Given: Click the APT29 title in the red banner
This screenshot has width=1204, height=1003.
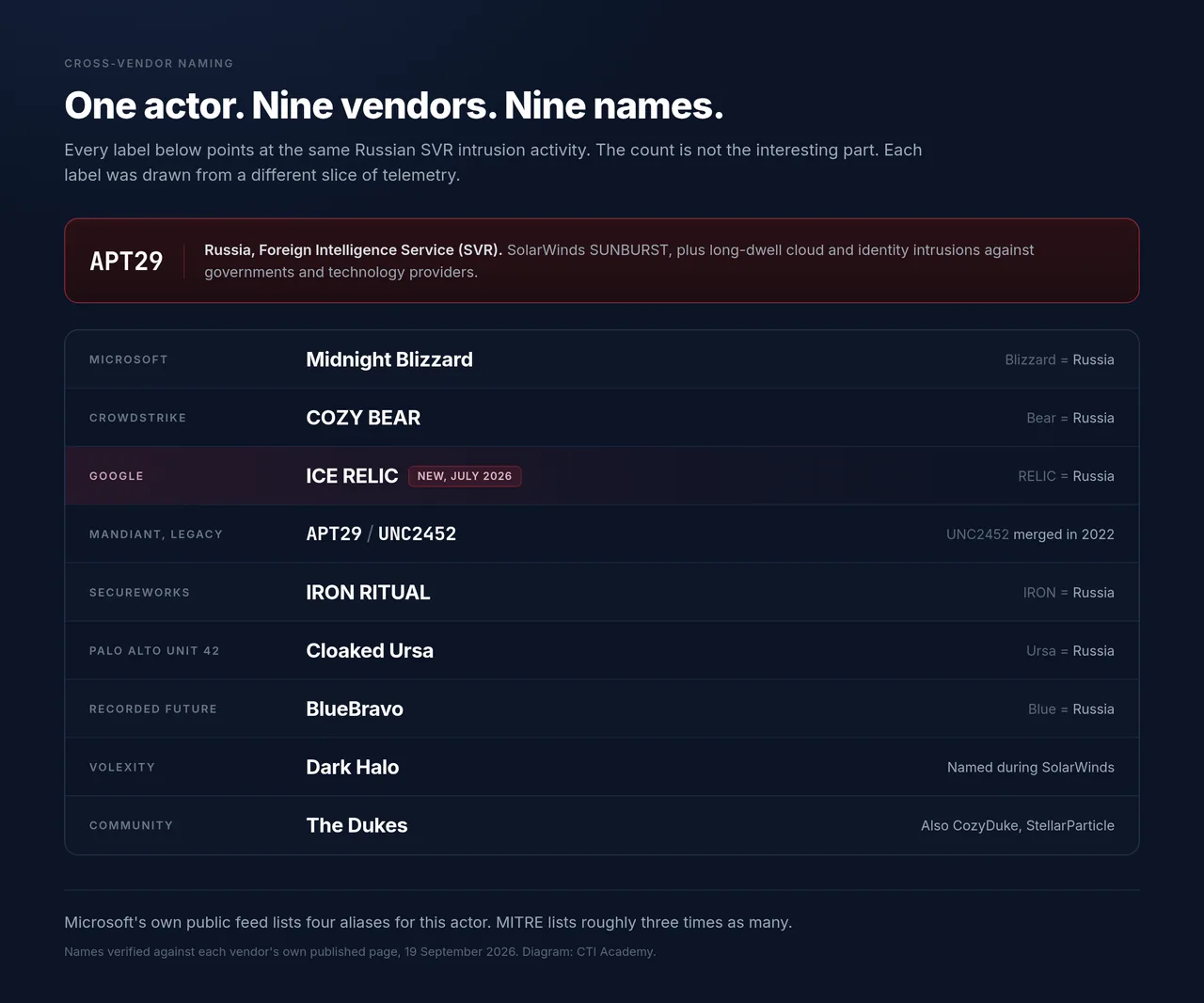Looking at the screenshot, I should [126, 261].
